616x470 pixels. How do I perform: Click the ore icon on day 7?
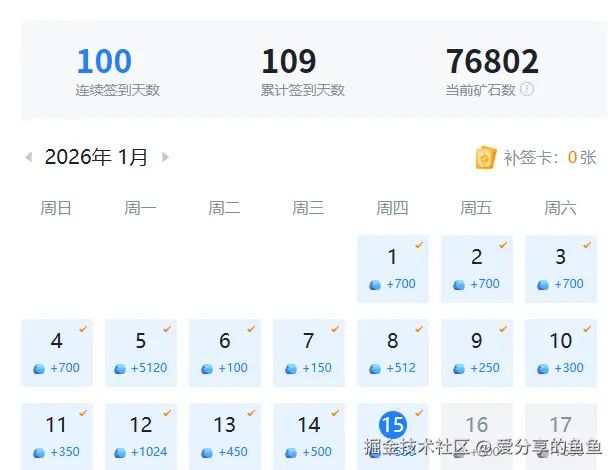[x=291, y=369]
